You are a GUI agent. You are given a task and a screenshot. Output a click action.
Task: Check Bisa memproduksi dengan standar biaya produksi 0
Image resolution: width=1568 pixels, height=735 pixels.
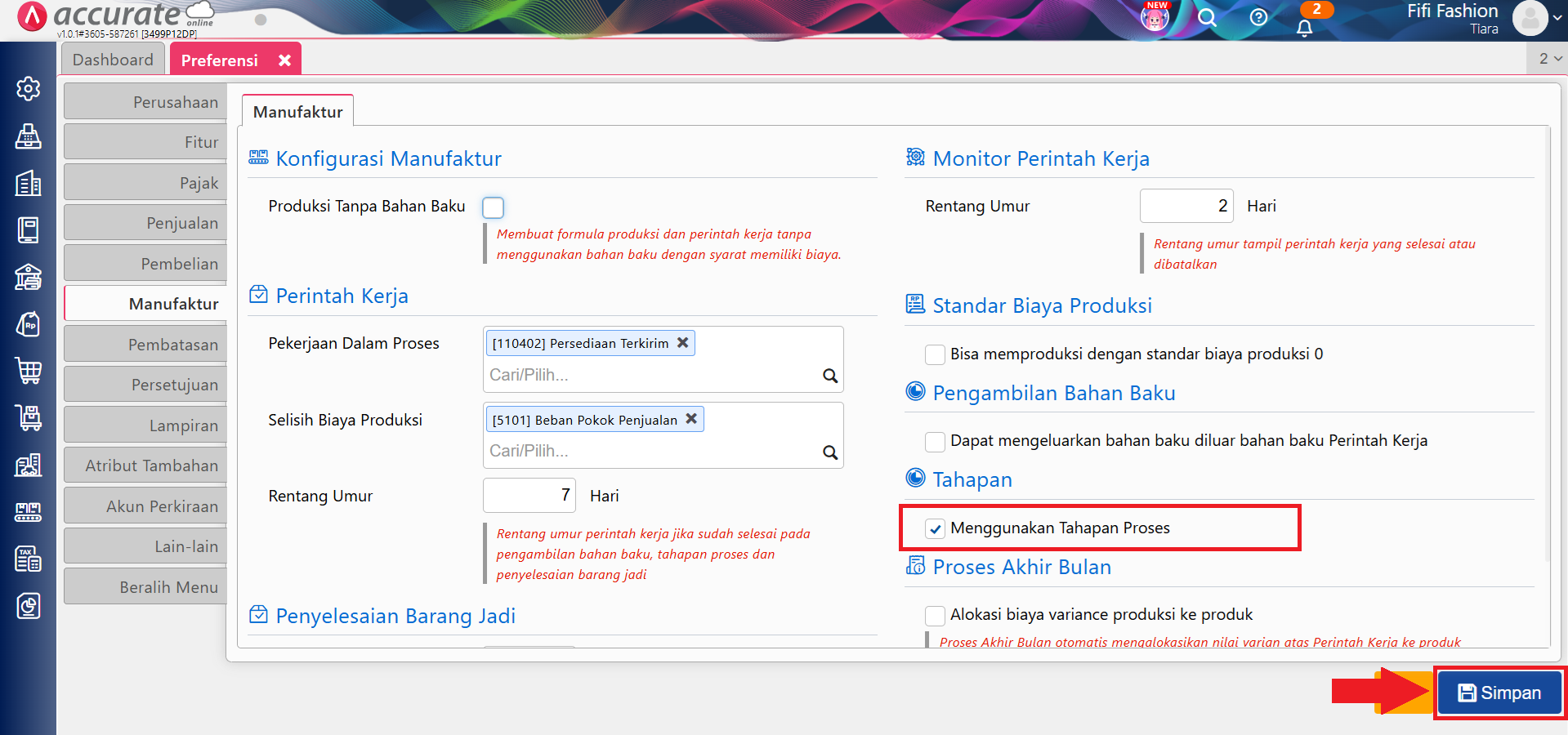[935, 354]
